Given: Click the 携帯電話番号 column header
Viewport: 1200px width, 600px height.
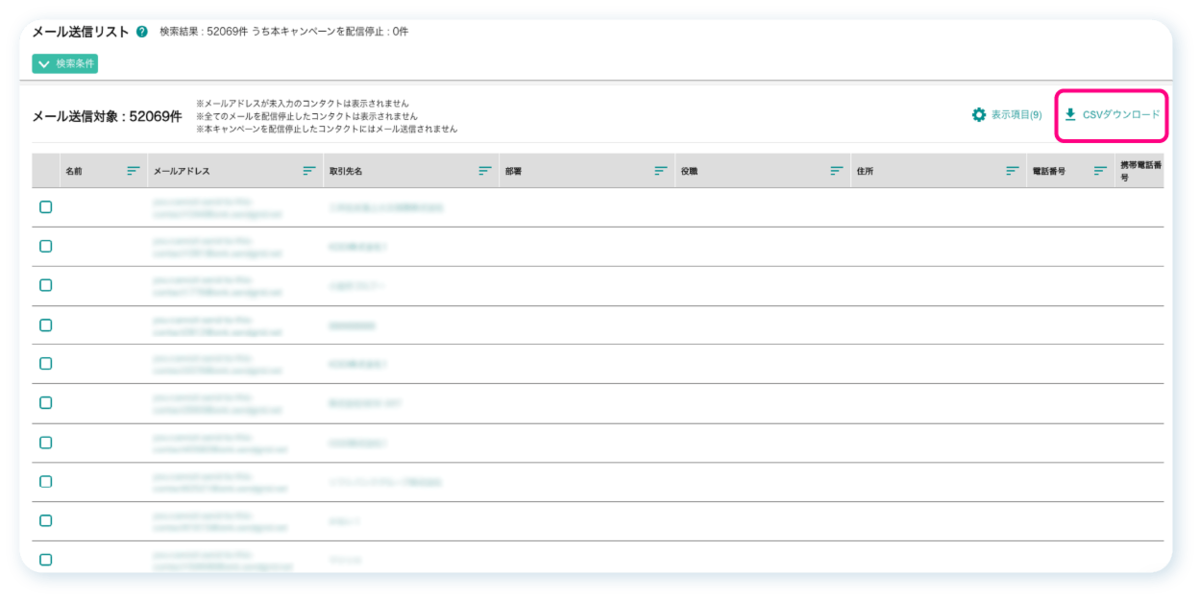Looking at the screenshot, I should (1140, 171).
